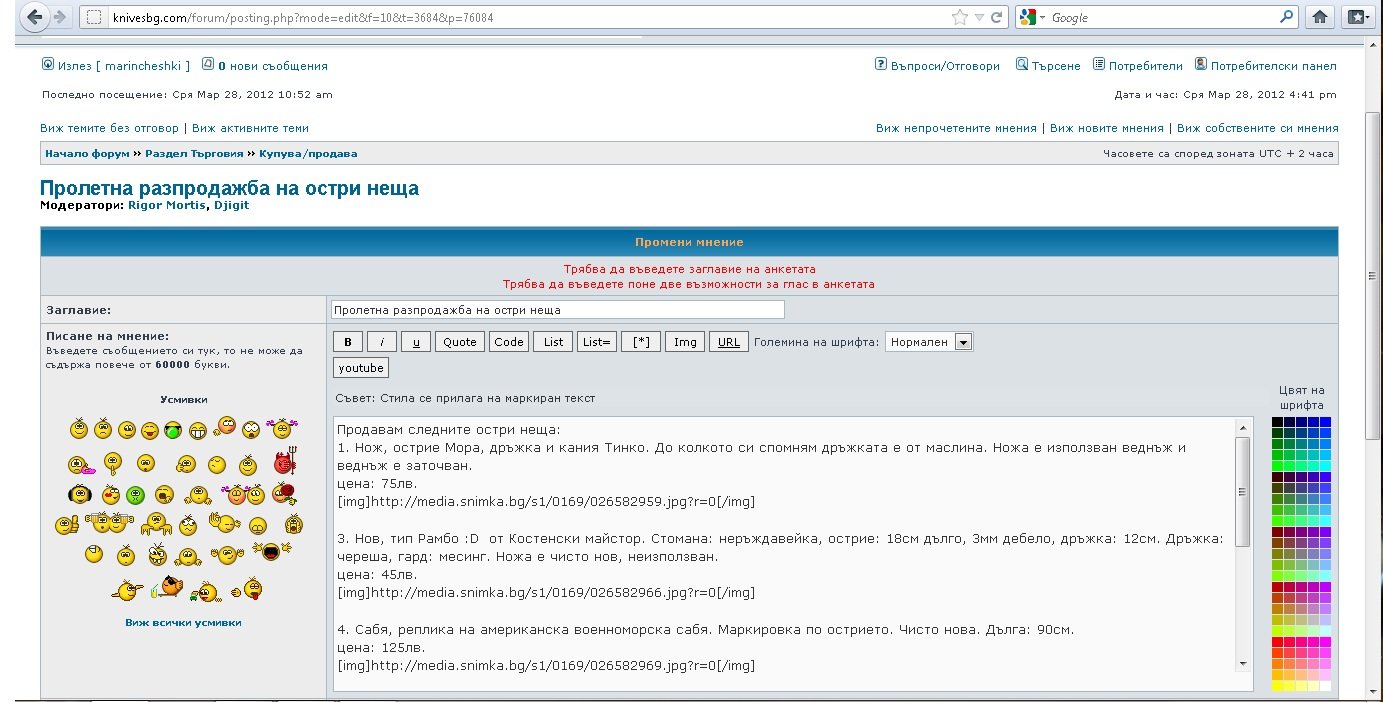Open moderator Rigor Mortis profile
The image size is (1383, 702).
coord(167,205)
